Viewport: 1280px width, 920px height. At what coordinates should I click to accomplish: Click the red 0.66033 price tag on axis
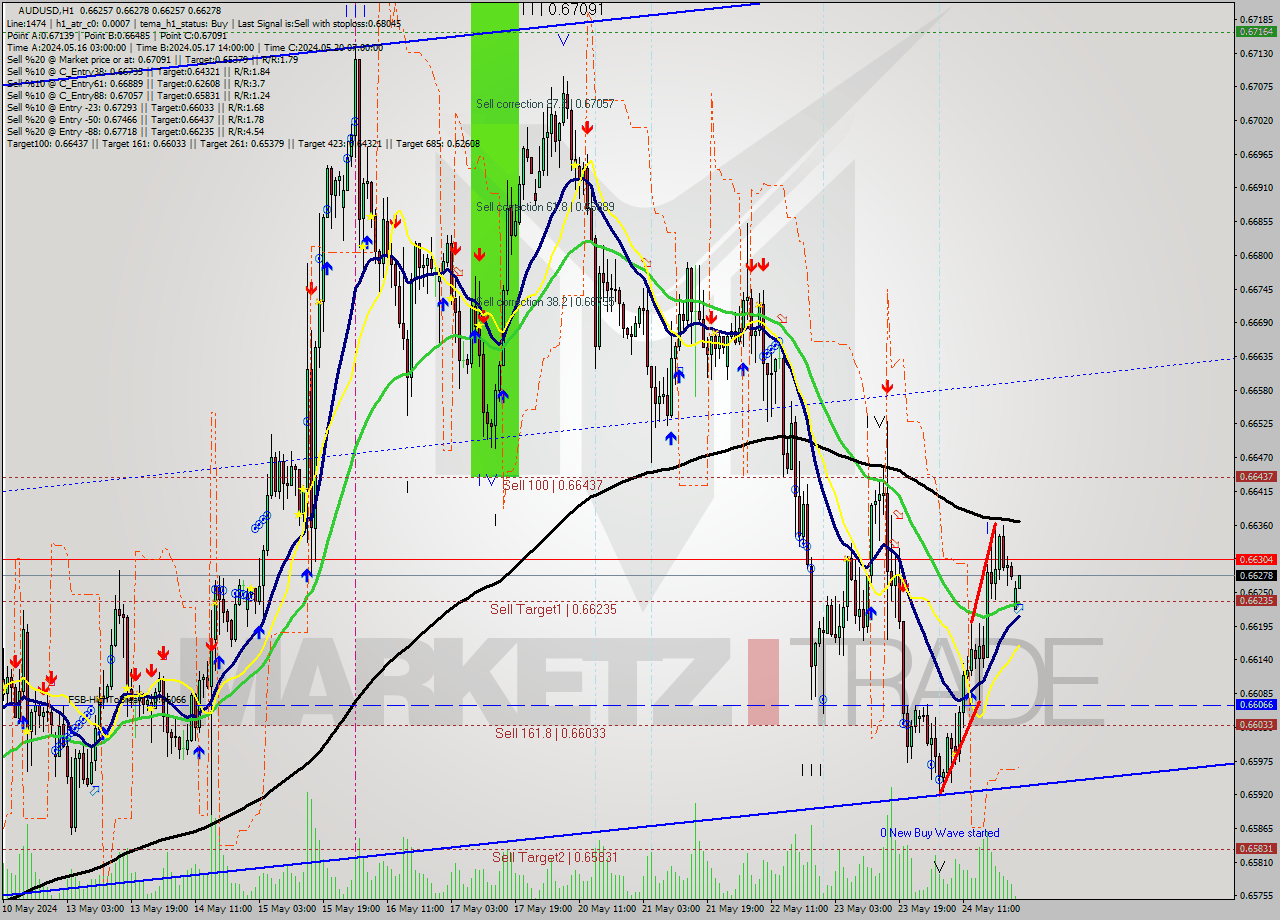click(x=1256, y=725)
